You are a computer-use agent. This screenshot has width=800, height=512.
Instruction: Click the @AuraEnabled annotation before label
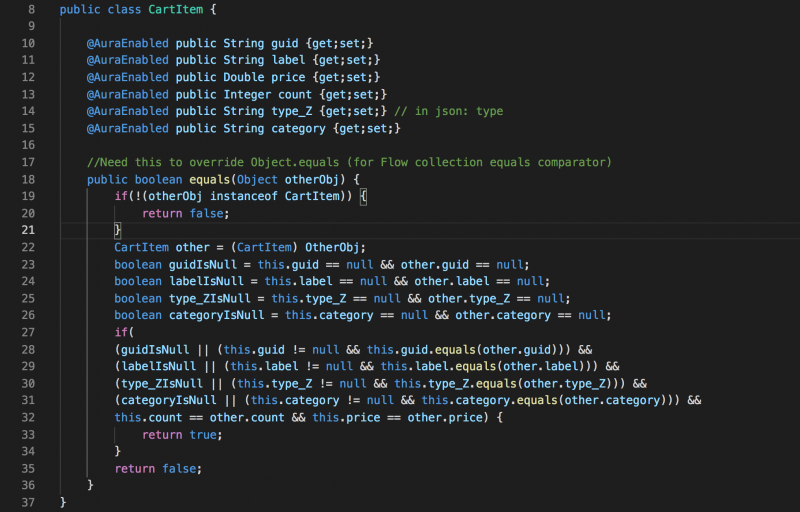point(128,60)
